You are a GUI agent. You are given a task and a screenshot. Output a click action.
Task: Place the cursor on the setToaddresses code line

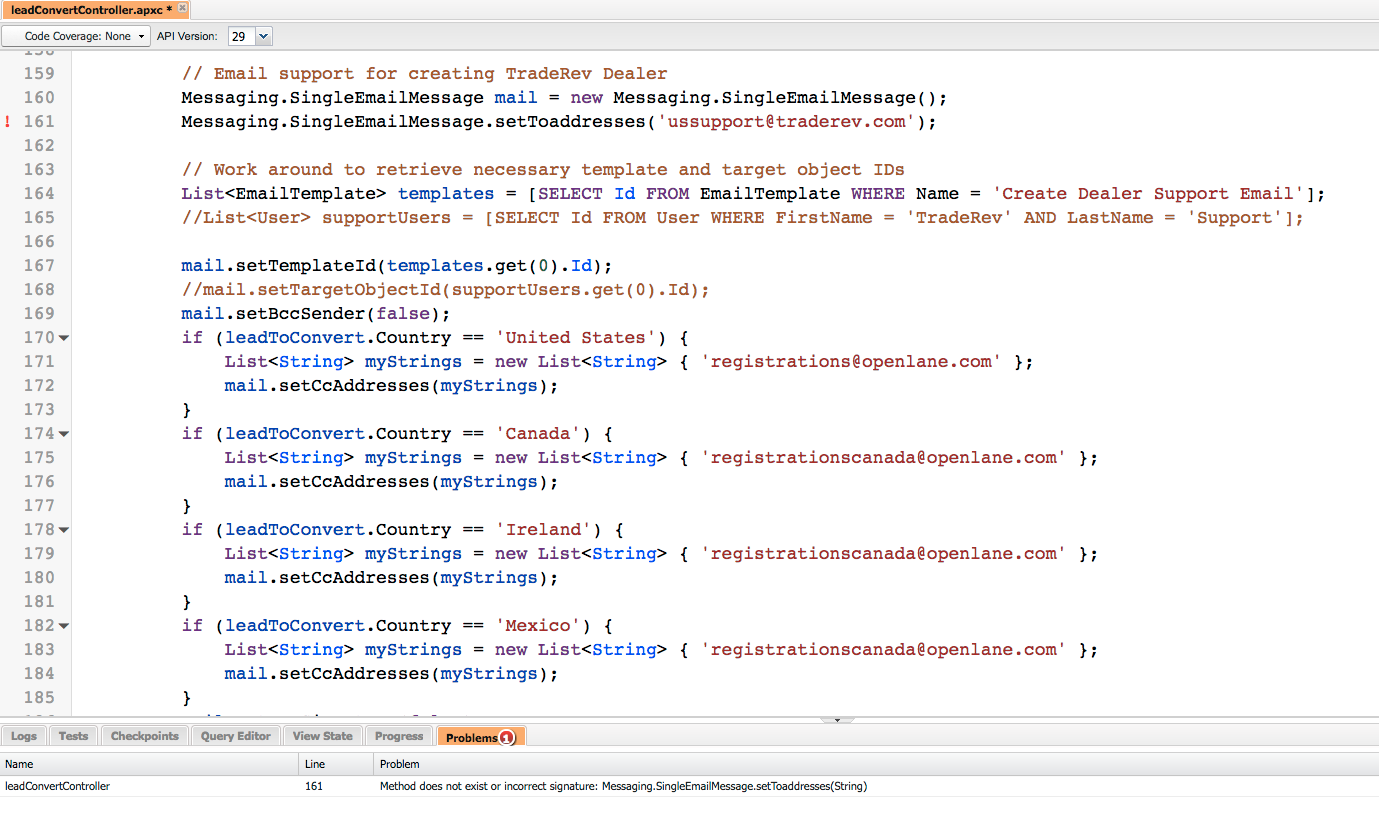[558, 122]
